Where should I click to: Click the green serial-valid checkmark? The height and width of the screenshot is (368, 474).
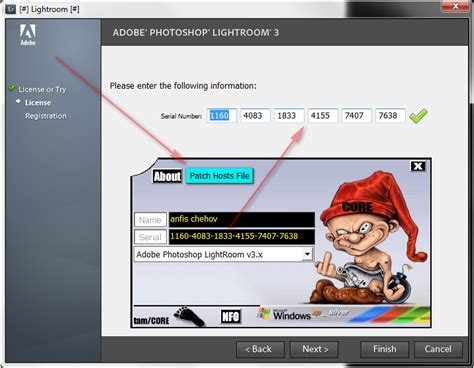(x=418, y=116)
